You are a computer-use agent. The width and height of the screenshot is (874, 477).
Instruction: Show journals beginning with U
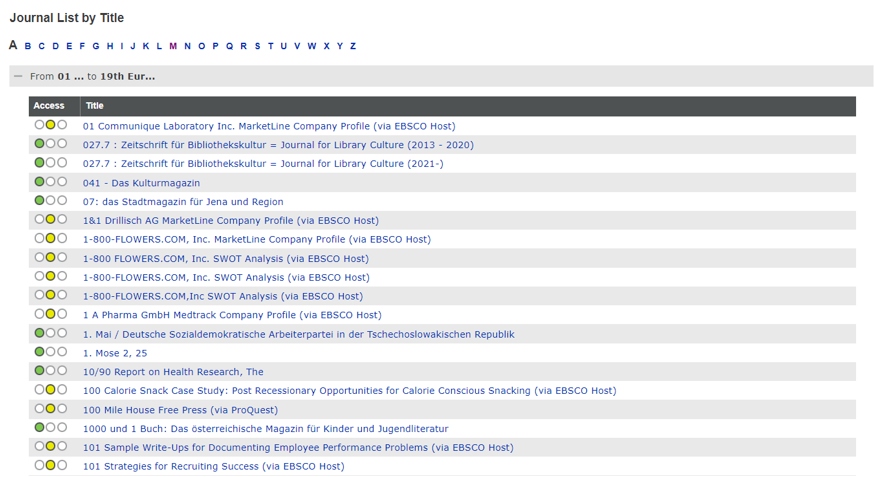coord(284,46)
